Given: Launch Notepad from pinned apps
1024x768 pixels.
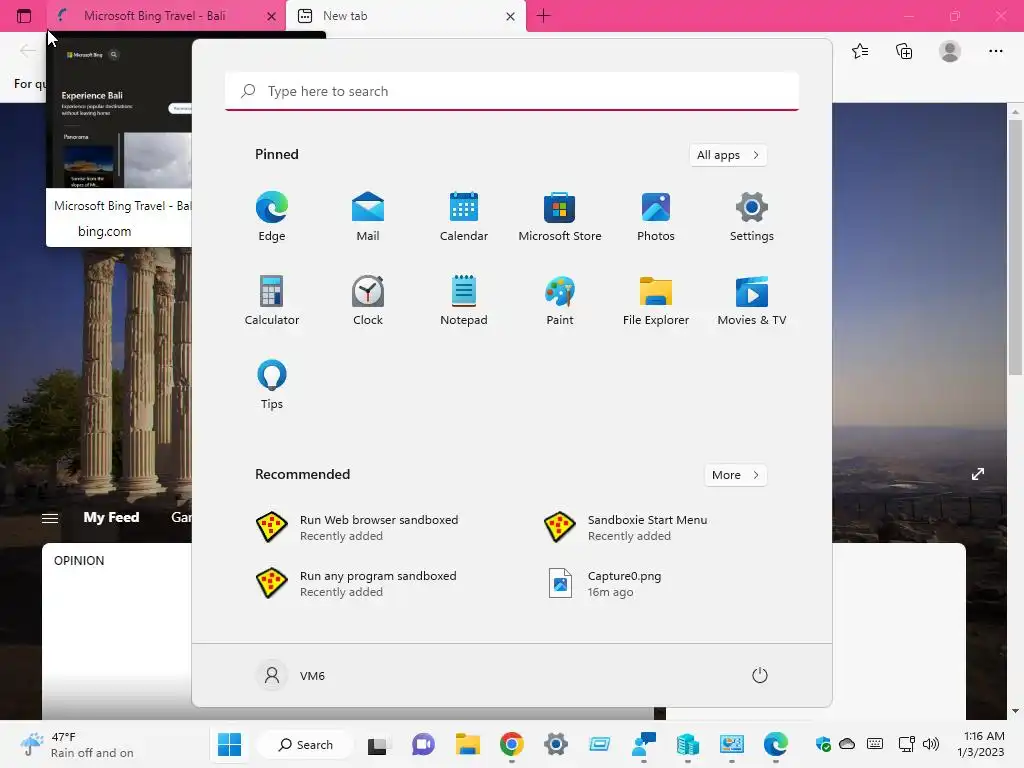Looking at the screenshot, I should tap(464, 300).
